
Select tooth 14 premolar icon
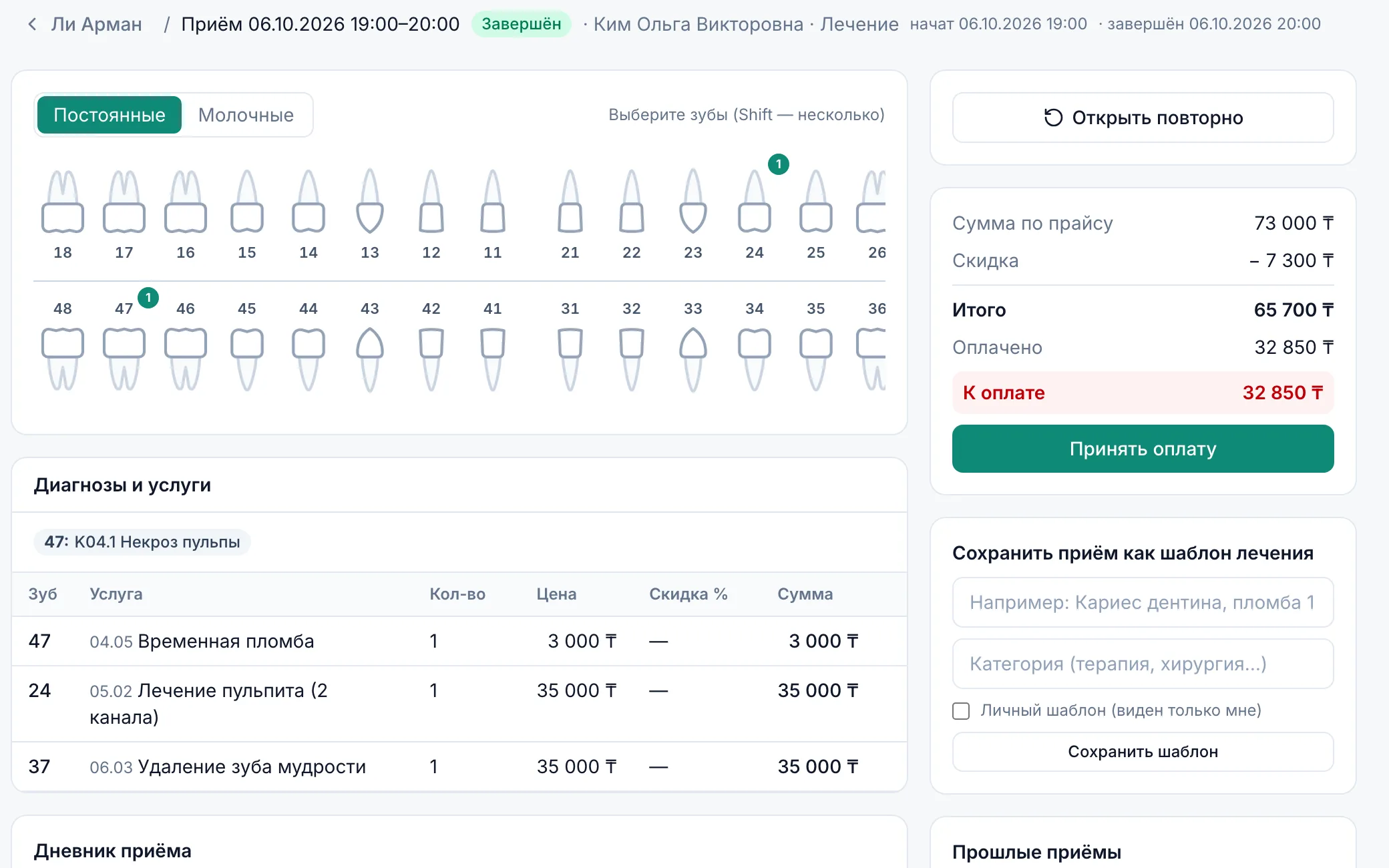click(x=309, y=201)
